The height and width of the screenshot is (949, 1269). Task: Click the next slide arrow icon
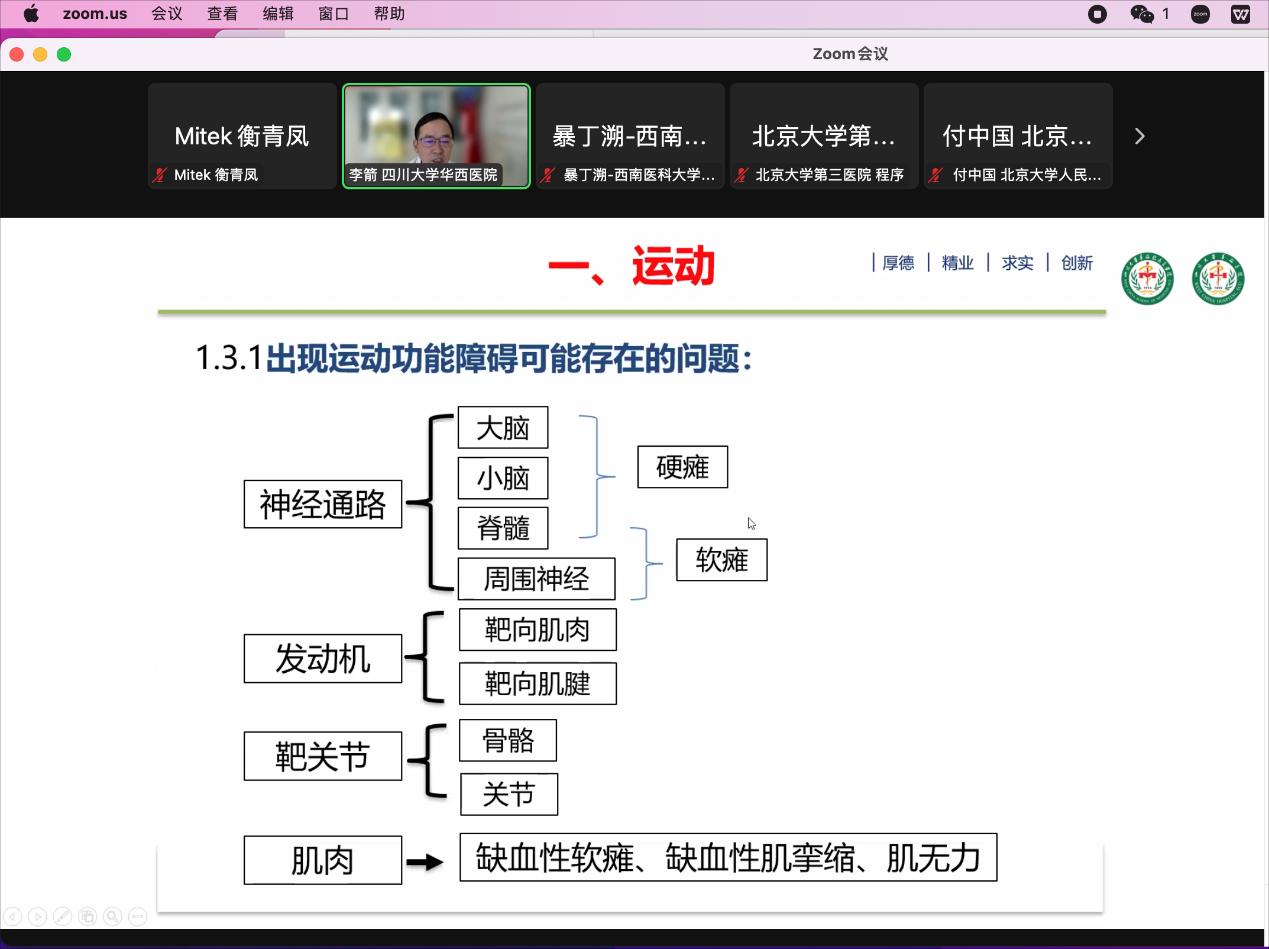[x=37, y=916]
